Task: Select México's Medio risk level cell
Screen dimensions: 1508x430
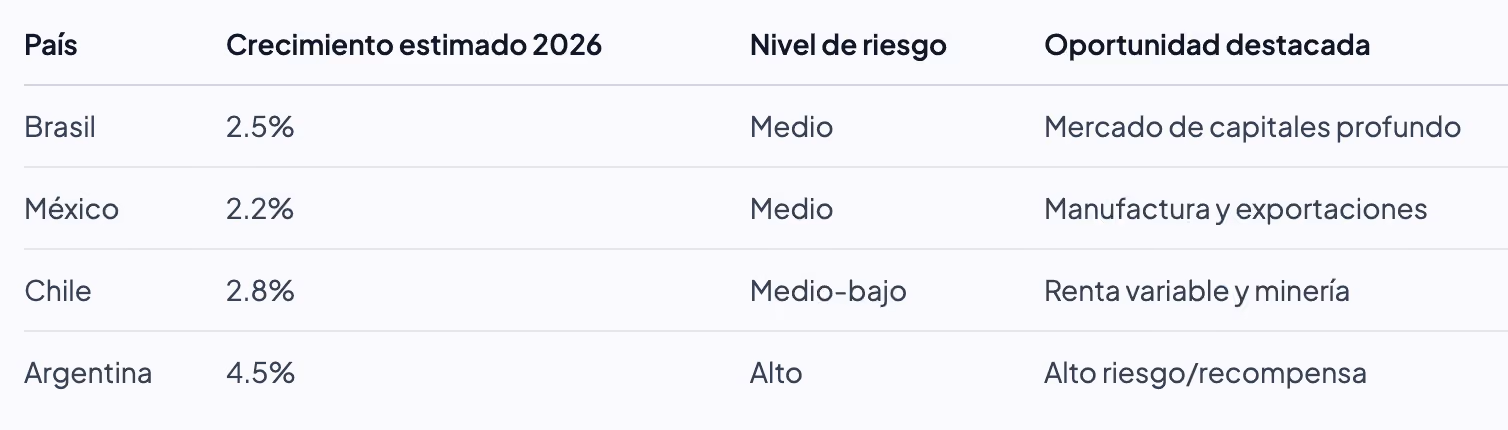Action: coord(791,209)
